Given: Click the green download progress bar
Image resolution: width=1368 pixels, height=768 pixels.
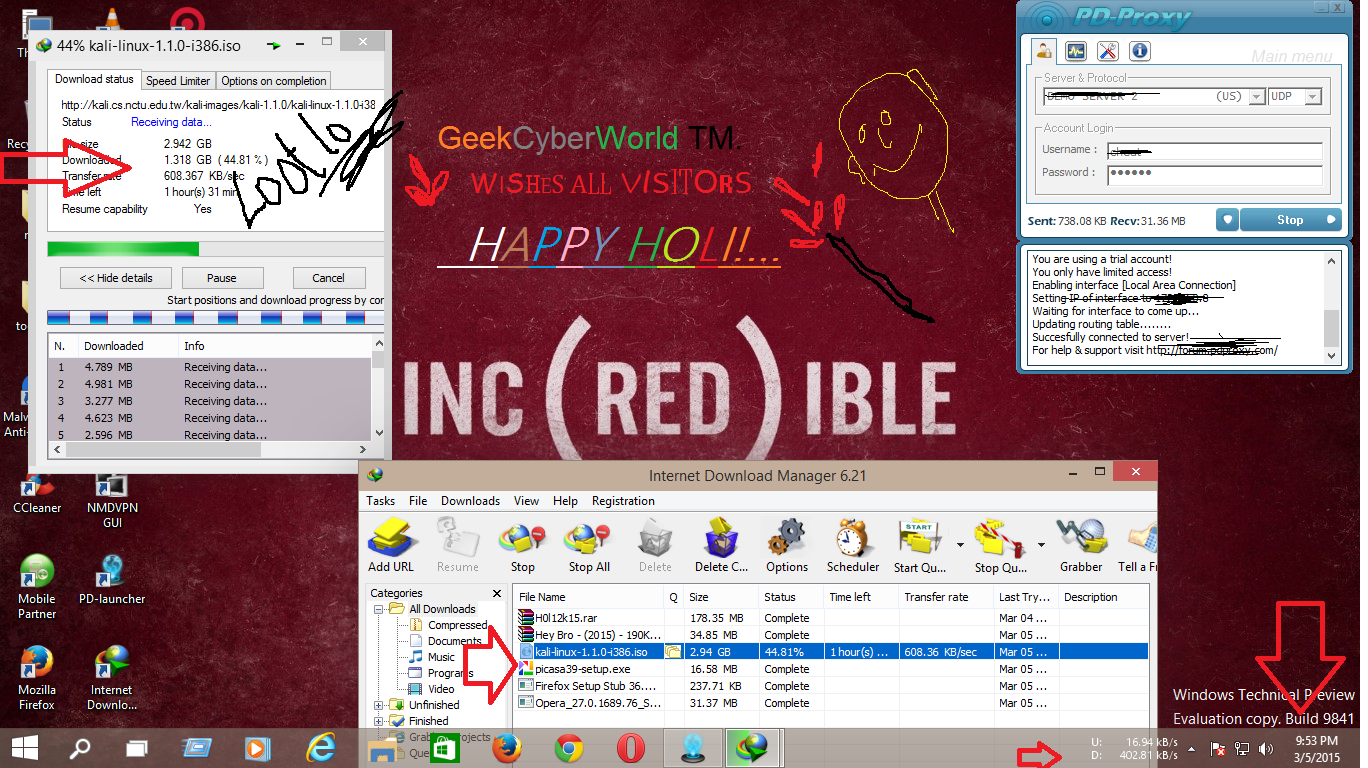Looking at the screenshot, I should coord(215,249).
